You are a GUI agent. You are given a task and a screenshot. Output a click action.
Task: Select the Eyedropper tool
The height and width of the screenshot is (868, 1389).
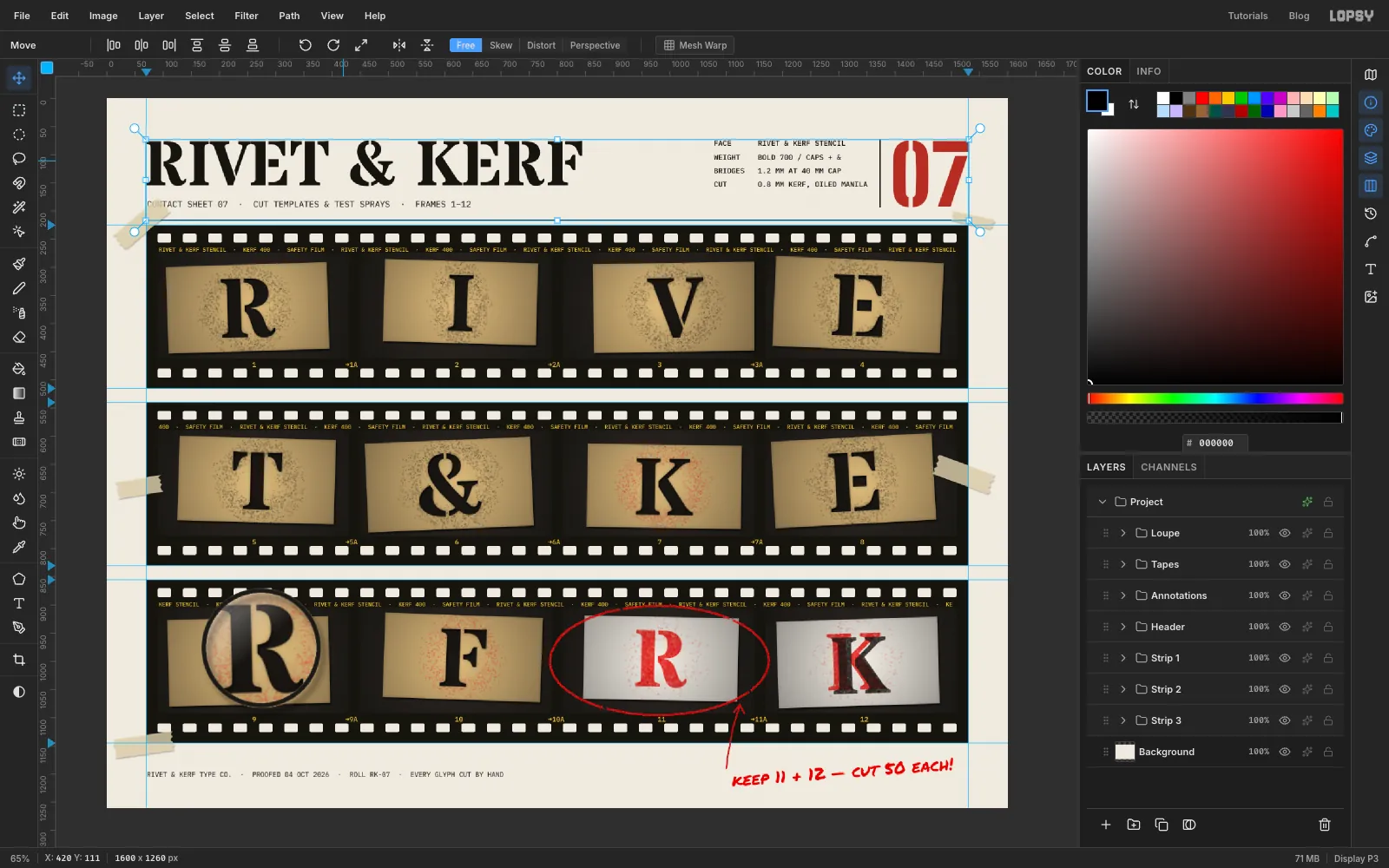click(19, 547)
